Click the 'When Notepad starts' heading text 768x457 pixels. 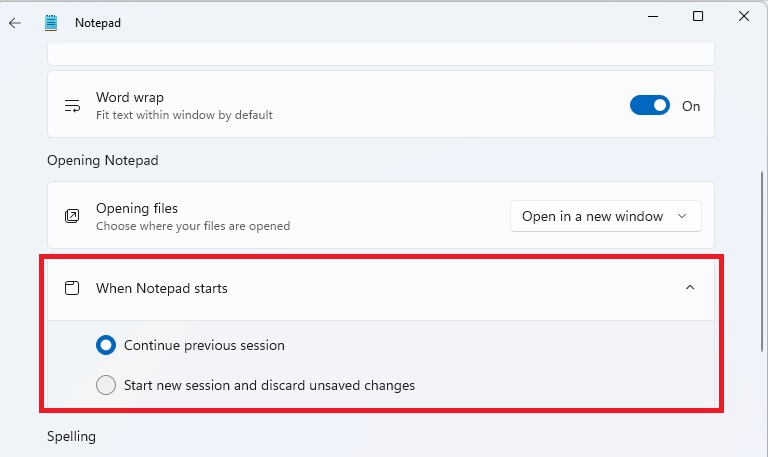161,288
